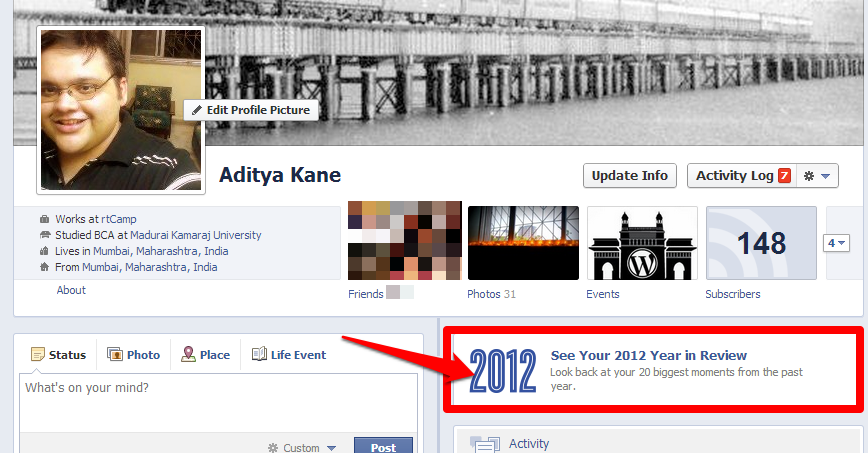Open the gear settings icon beside Activity Log

809,176
